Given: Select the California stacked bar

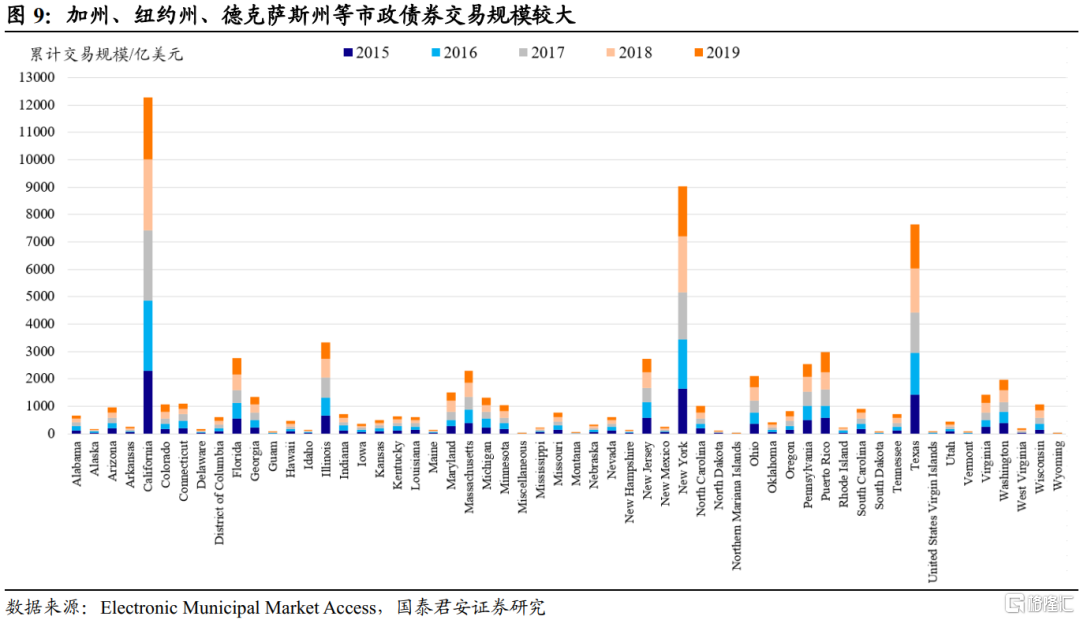Looking at the screenshot, I should 147,265.
